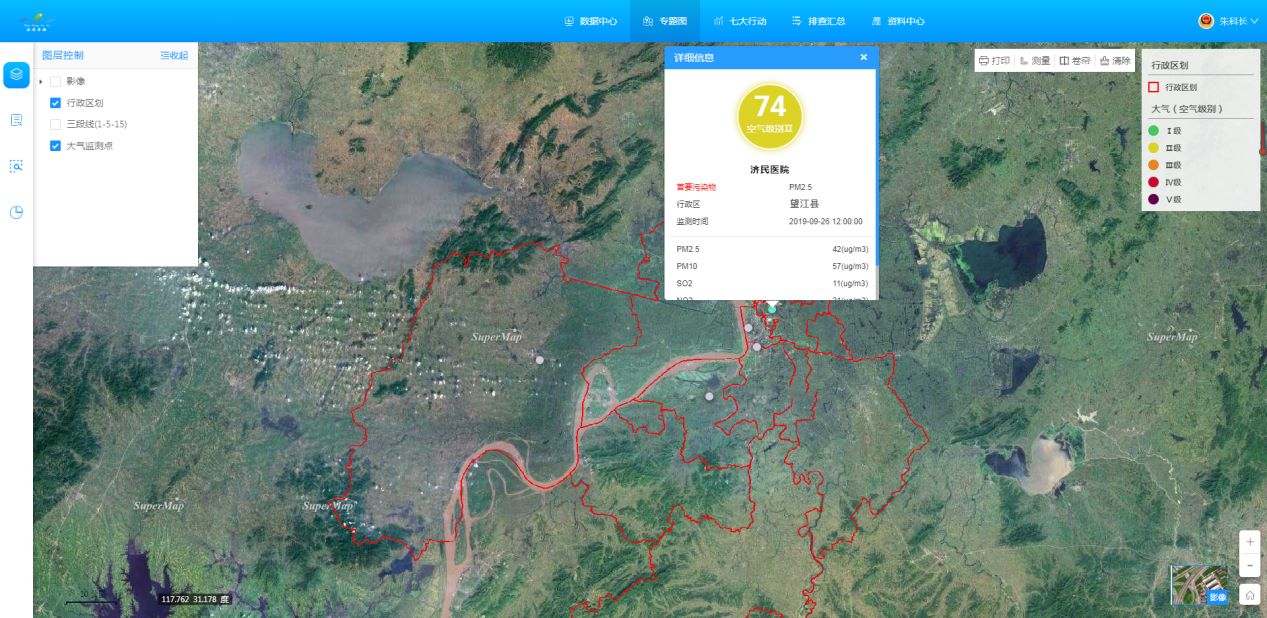Image resolution: width=1267 pixels, height=618 pixels.
Task: Open the layer control sidebar icon
Action: (x=16, y=75)
